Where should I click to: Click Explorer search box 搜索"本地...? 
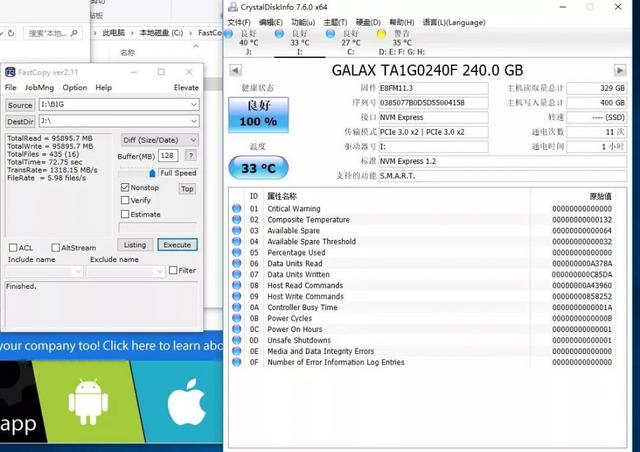(53, 33)
